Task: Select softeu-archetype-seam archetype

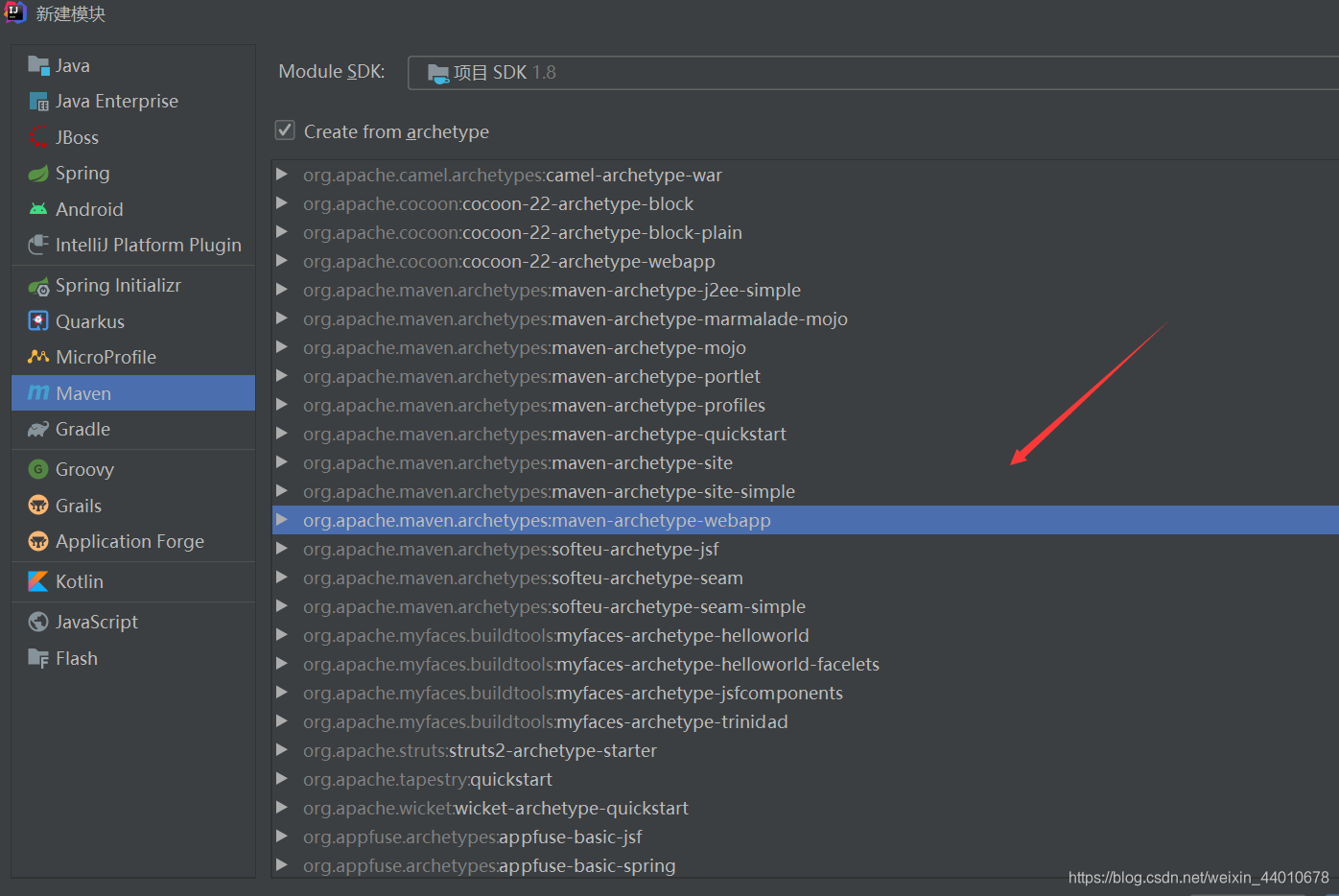Action: point(806,578)
